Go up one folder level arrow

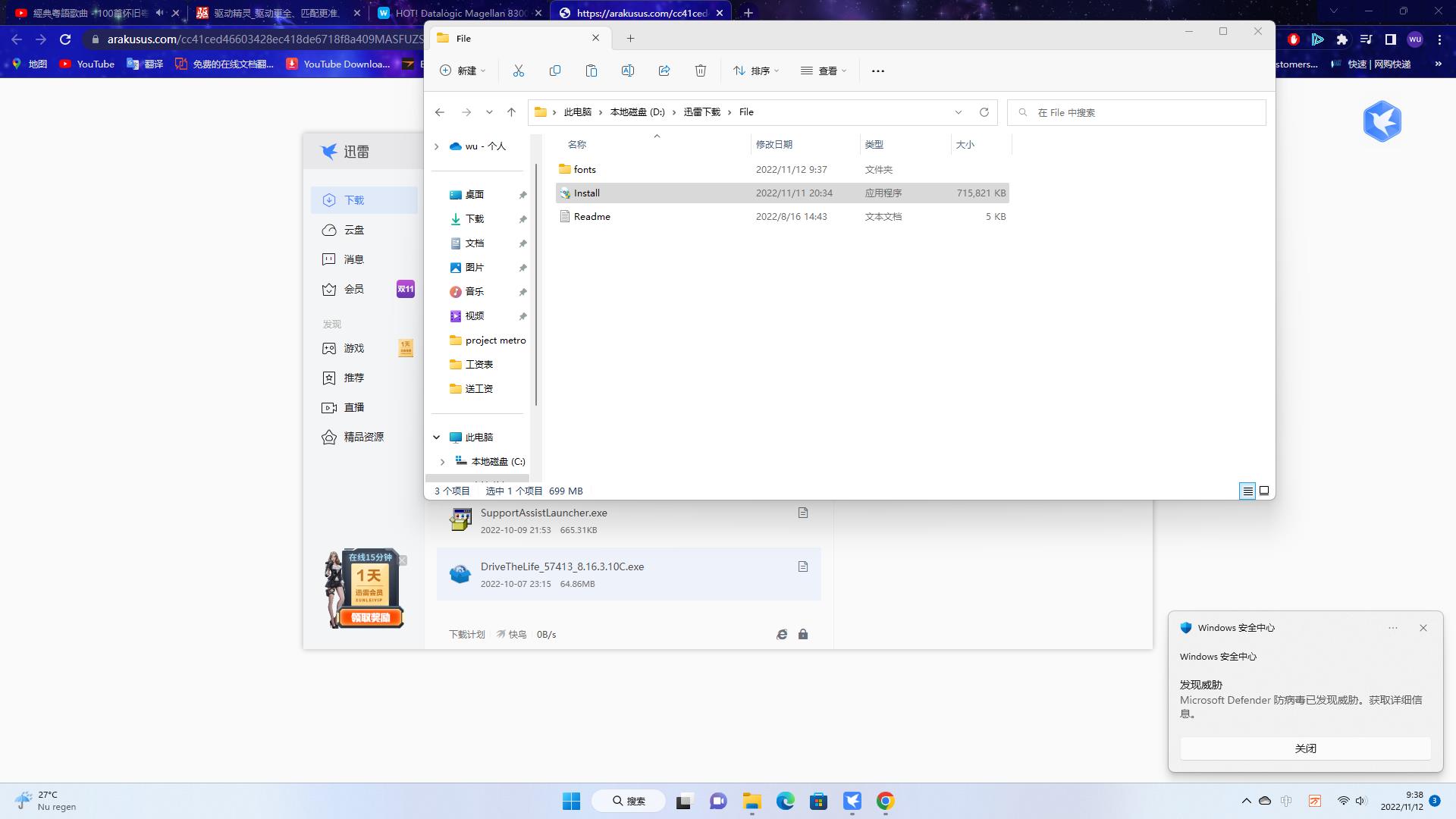(x=511, y=112)
